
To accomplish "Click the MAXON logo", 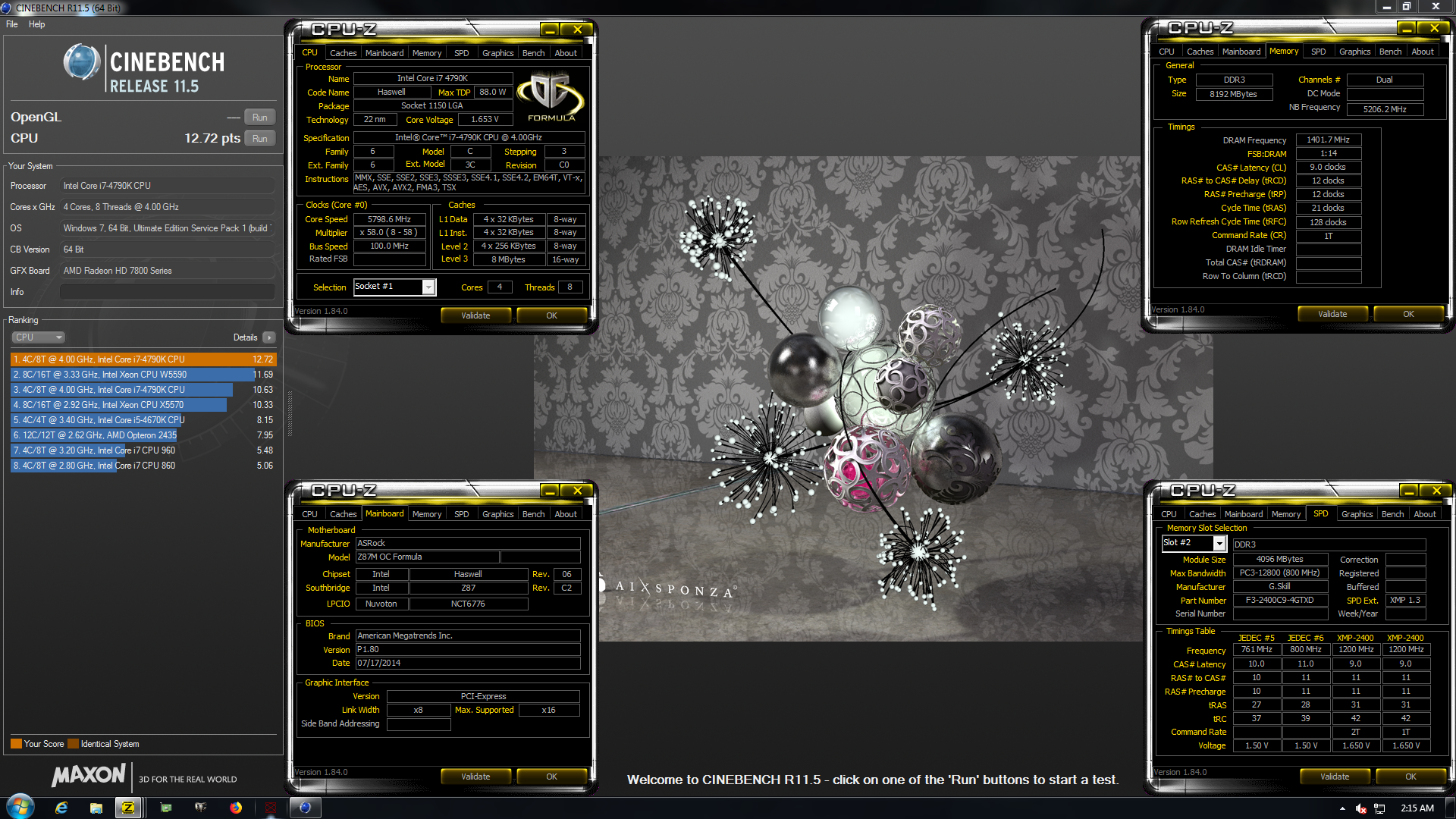I will point(88,775).
